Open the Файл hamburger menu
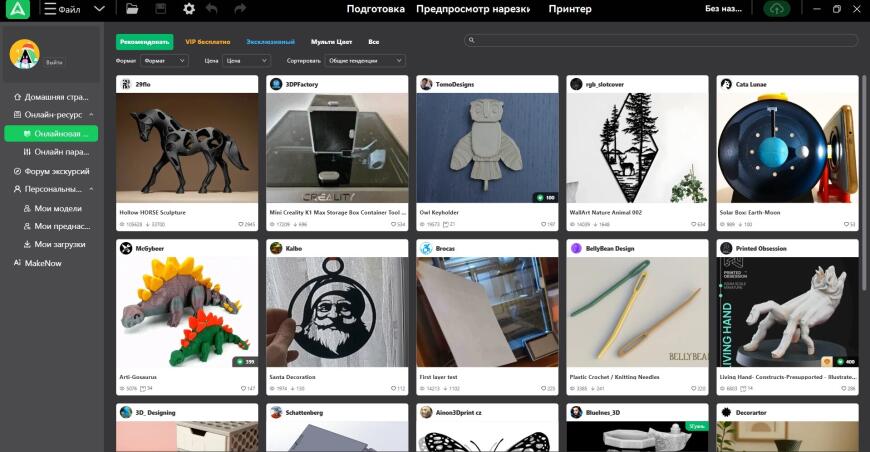The height and width of the screenshot is (452, 870). click(x=62, y=9)
